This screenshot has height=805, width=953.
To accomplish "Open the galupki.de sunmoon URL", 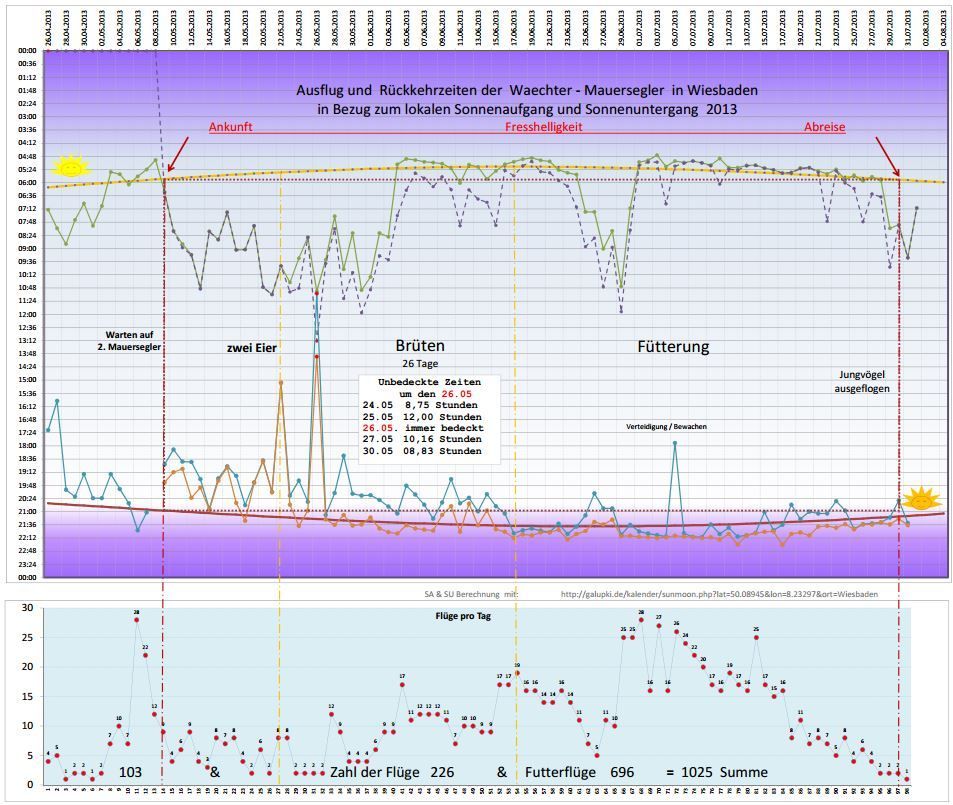I will tap(719, 593).
